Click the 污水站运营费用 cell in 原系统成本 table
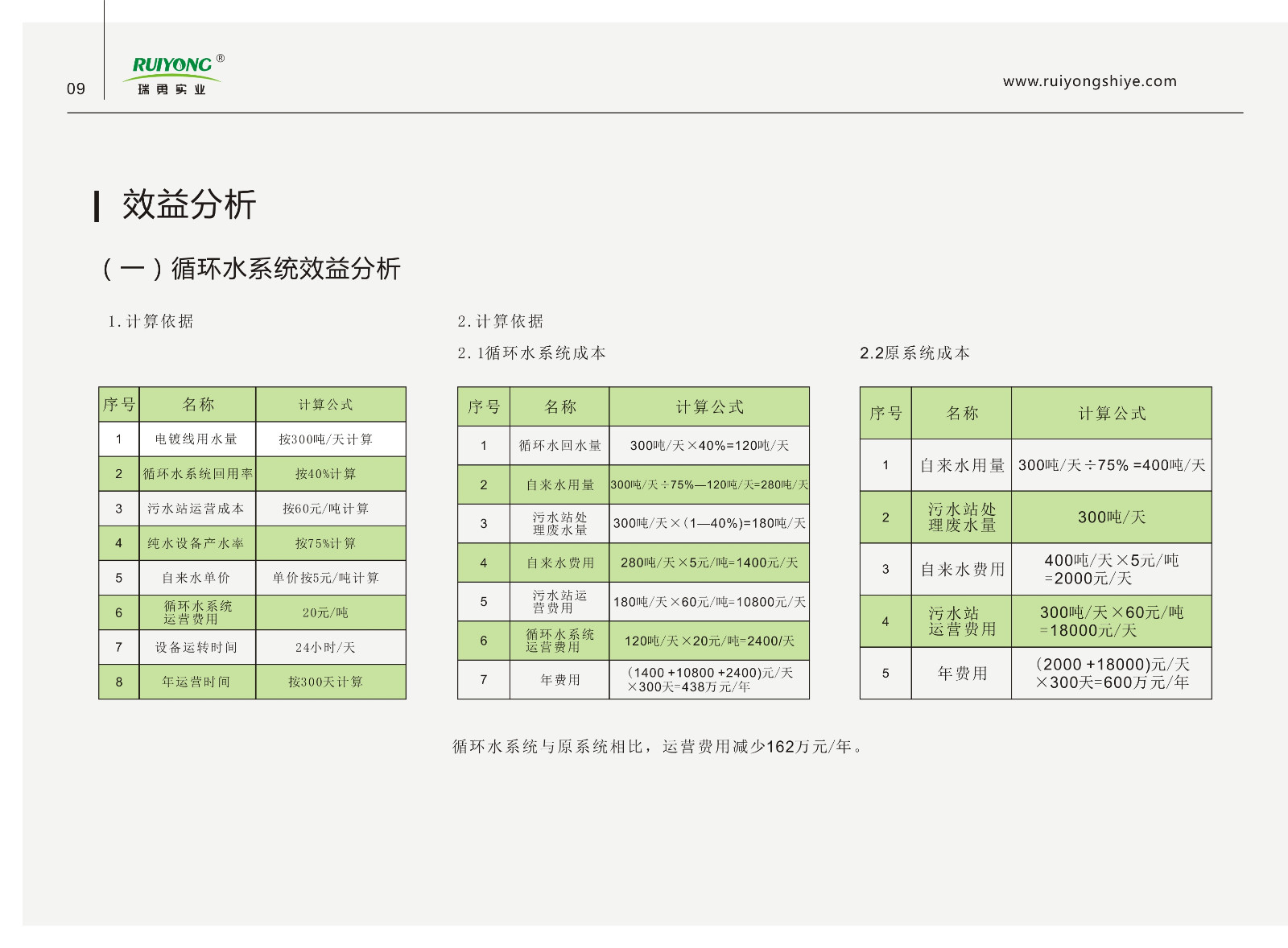 [x=961, y=621]
